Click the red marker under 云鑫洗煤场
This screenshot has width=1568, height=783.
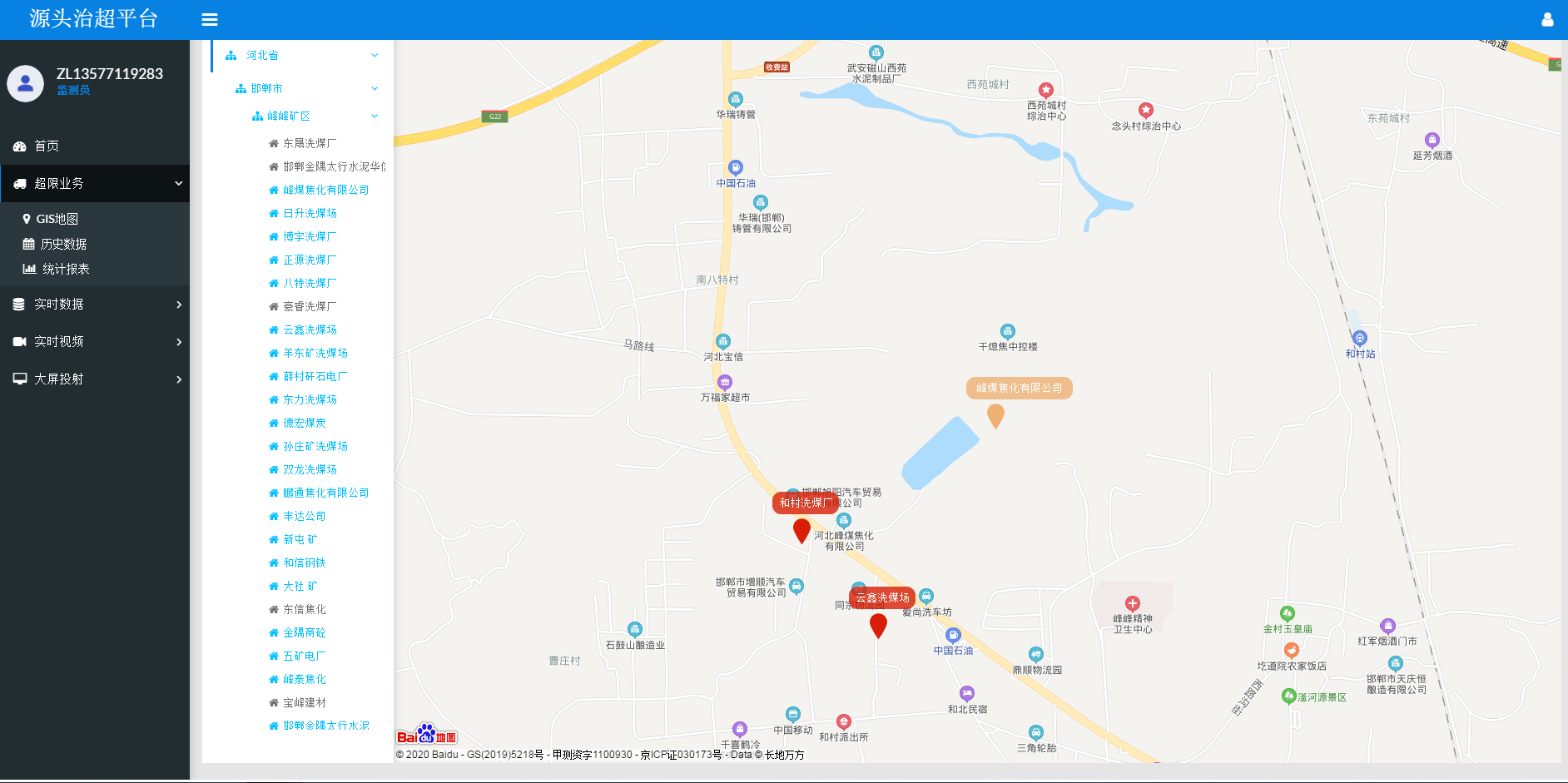(x=878, y=625)
